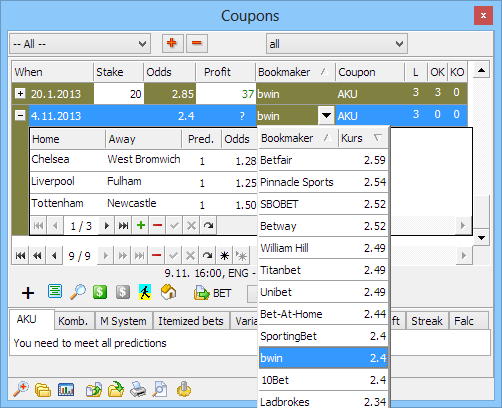Click the magnifying glass search icon
Screen dimensions: 502x408
78,292
